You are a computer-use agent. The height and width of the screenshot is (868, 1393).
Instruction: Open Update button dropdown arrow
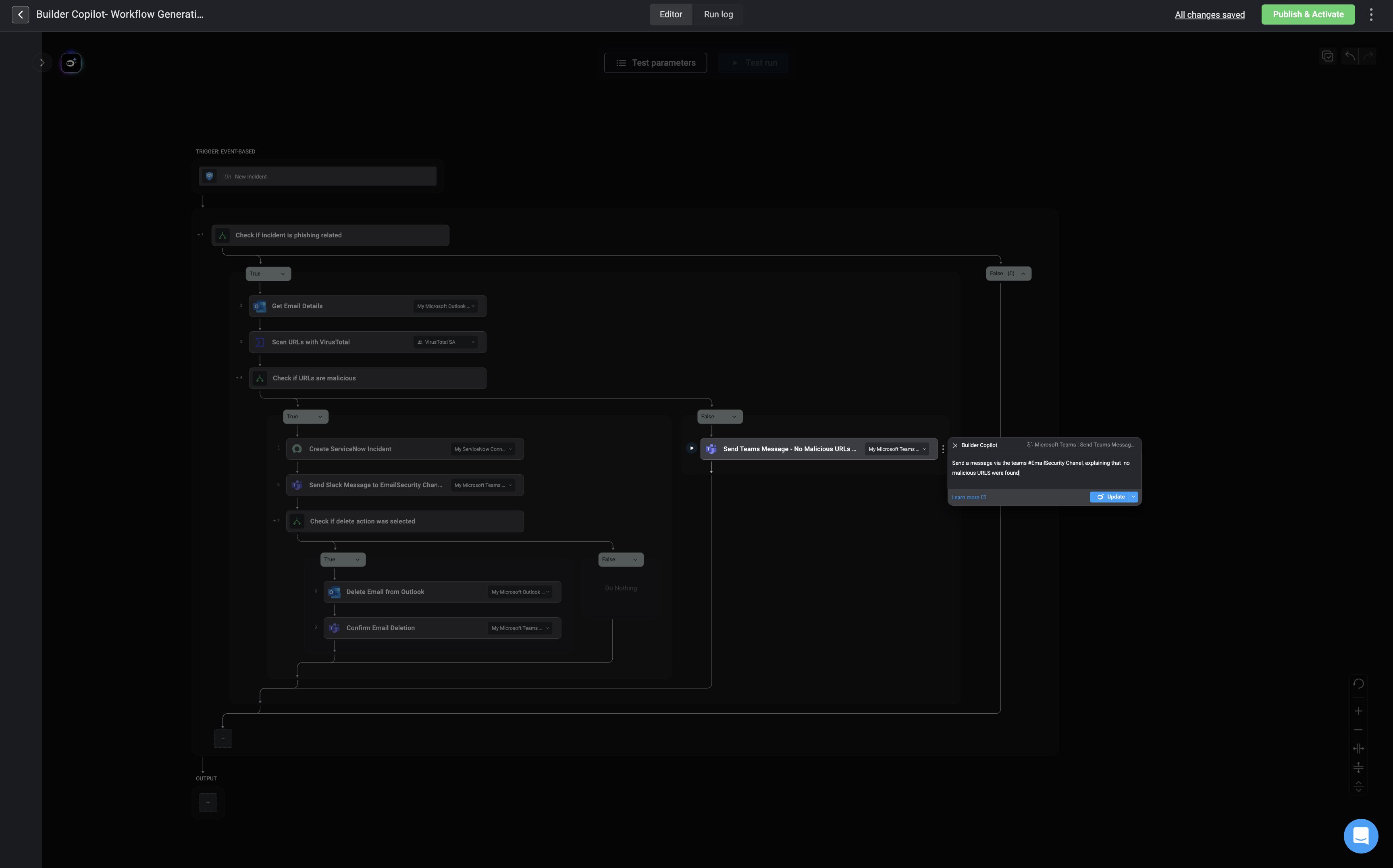pos(1133,497)
